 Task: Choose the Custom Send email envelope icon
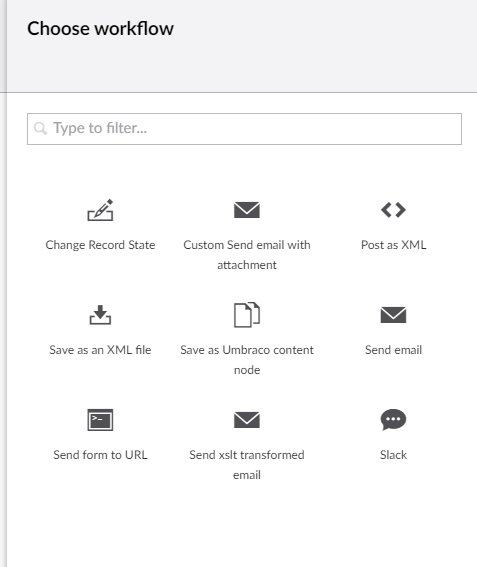tap(247, 210)
